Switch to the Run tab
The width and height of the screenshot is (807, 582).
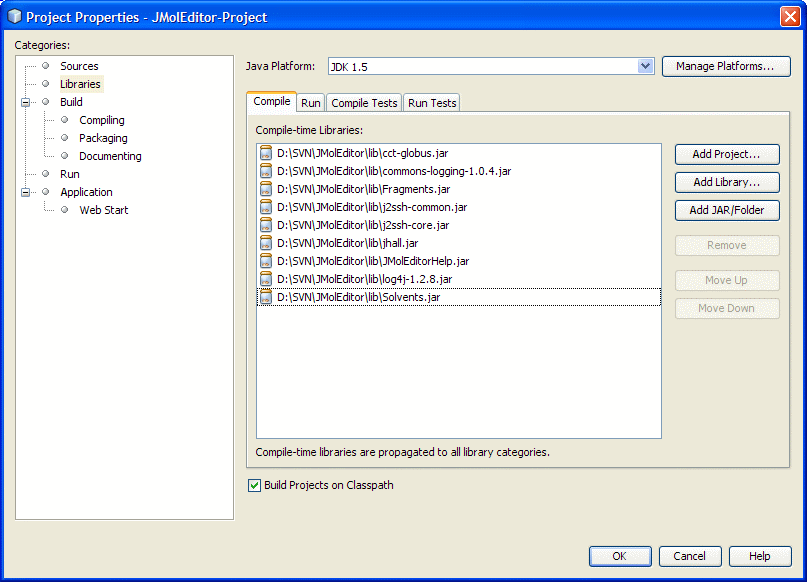point(311,103)
